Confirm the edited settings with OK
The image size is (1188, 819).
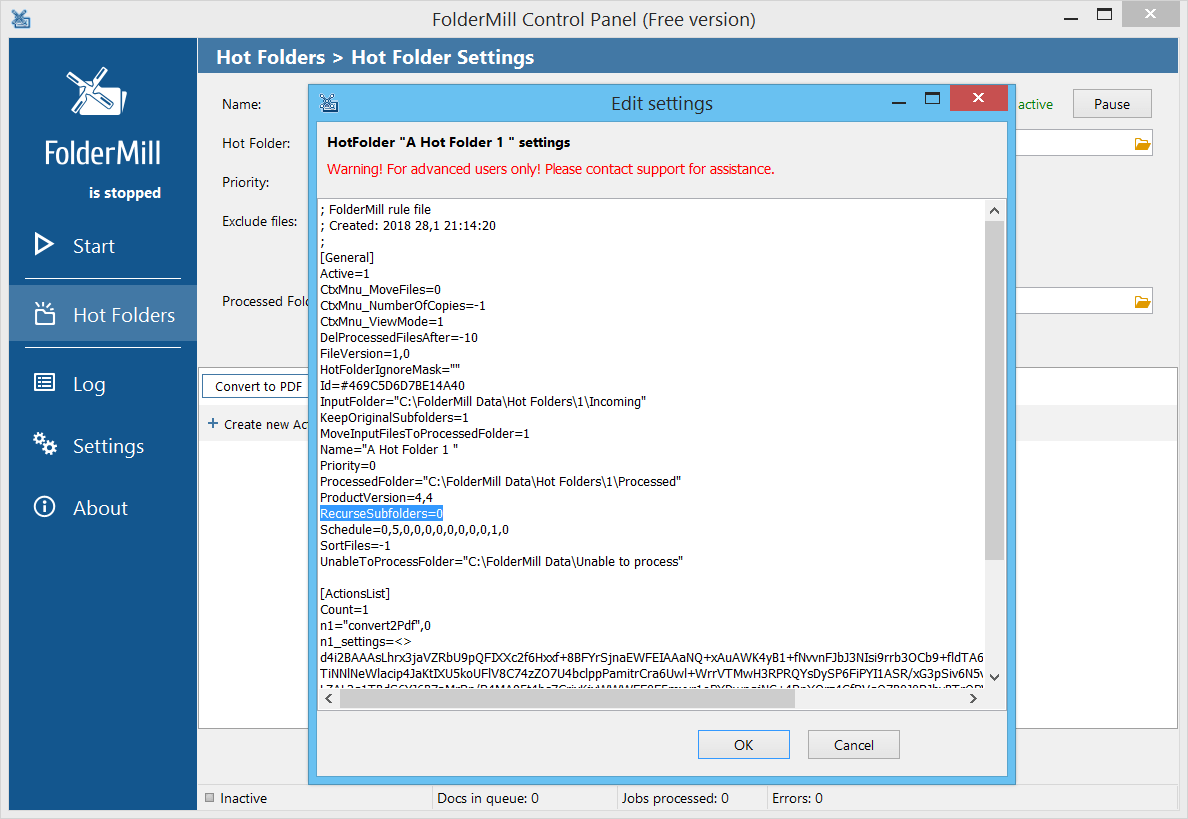743,745
